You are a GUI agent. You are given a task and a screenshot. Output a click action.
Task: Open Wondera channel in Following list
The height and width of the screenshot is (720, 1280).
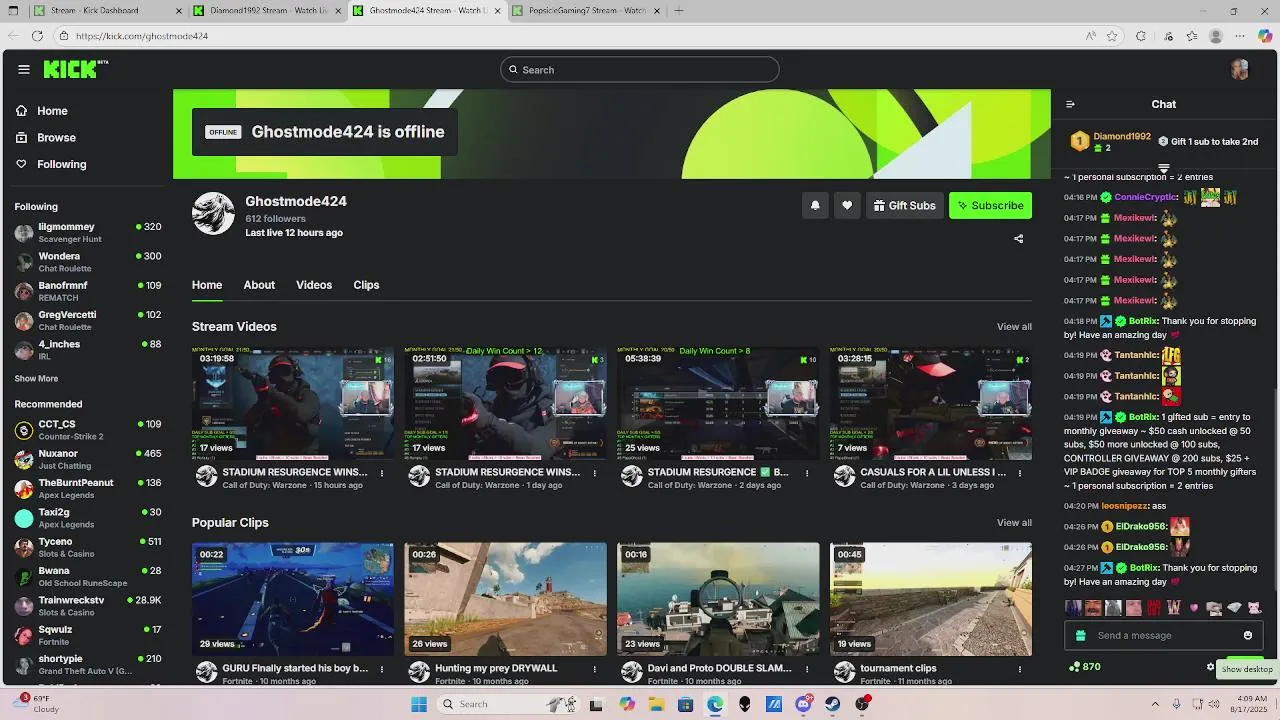click(88, 262)
